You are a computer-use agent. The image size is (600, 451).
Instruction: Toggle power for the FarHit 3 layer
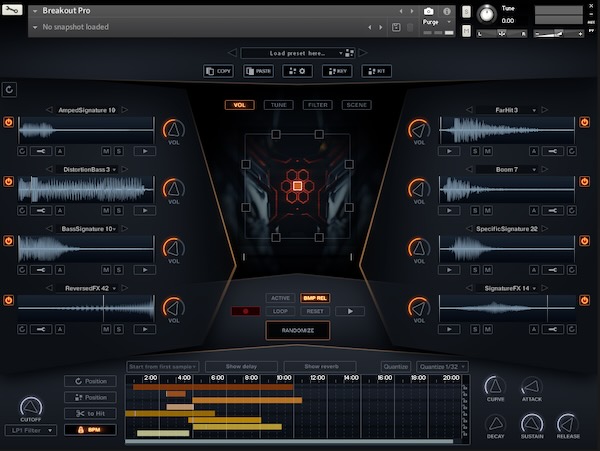[x=584, y=122]
